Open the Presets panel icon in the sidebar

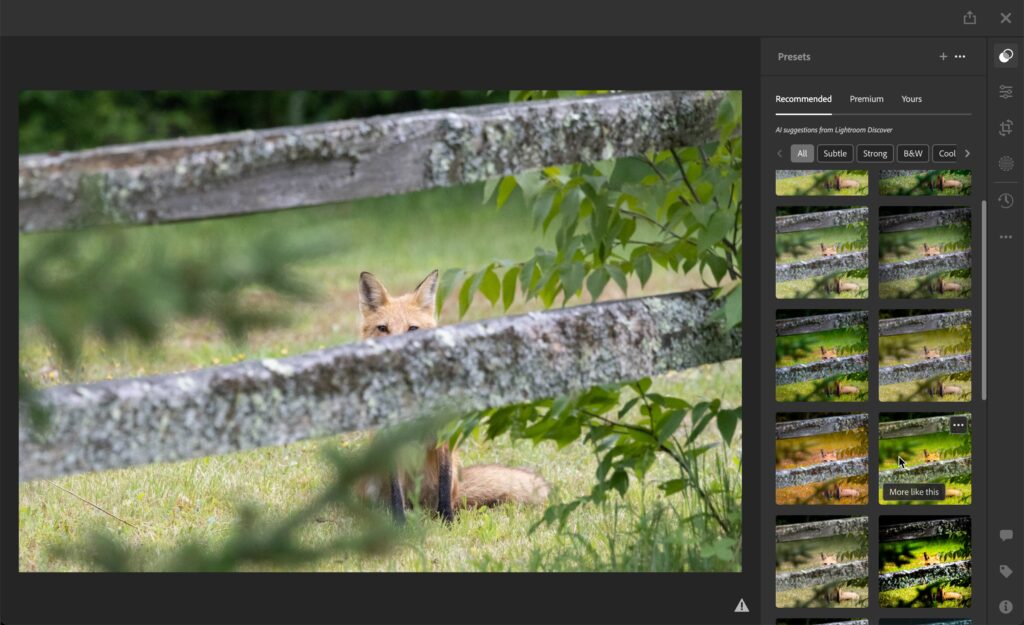[1006, 56]
